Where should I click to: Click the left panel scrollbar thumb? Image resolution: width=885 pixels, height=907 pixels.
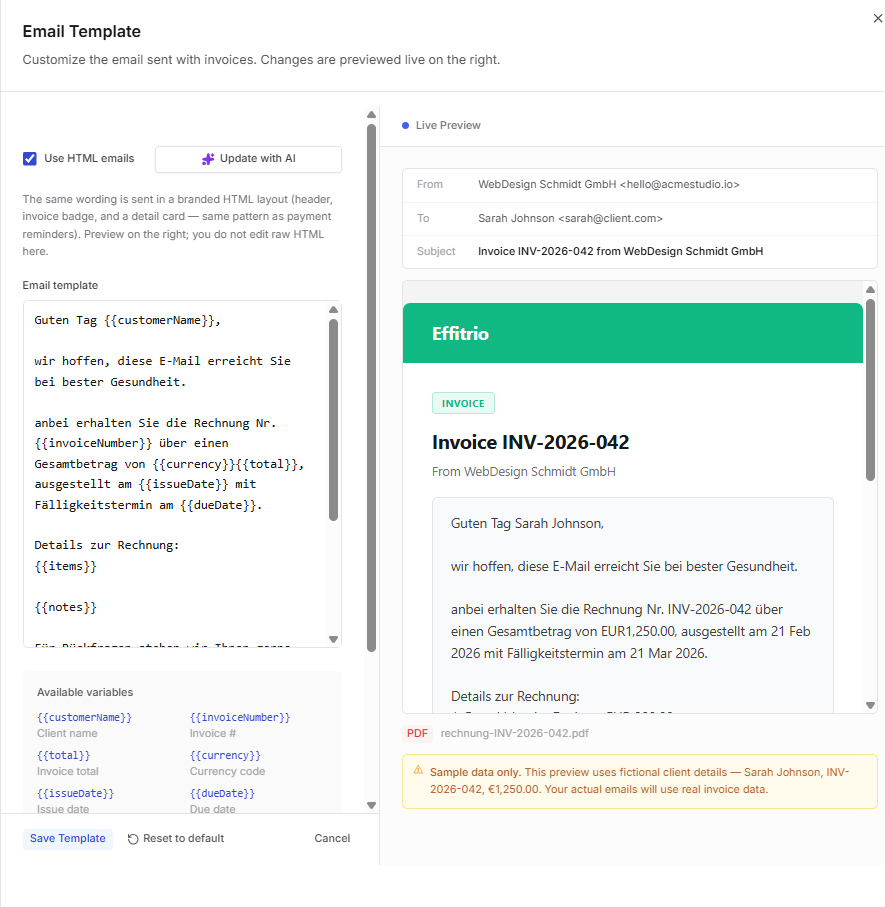371,388
